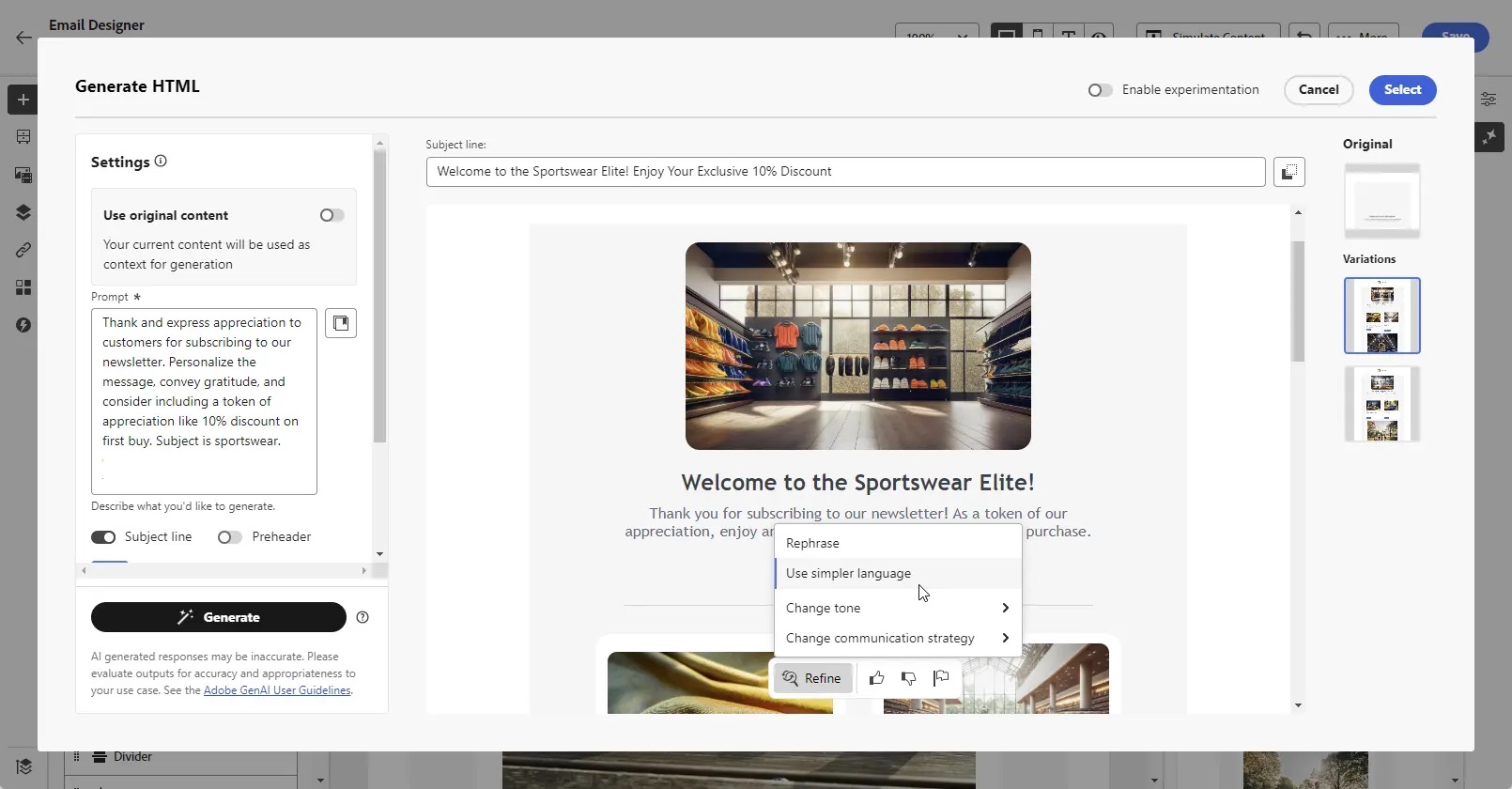
Task: Click the Cancel button
Action: click(1319, 90)
